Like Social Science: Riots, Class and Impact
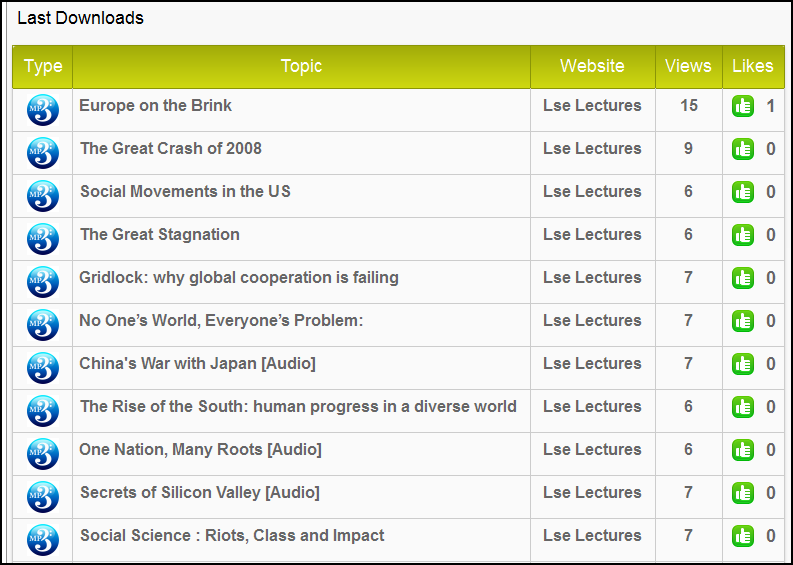793x565 pixels. click(x=742, y=536)
